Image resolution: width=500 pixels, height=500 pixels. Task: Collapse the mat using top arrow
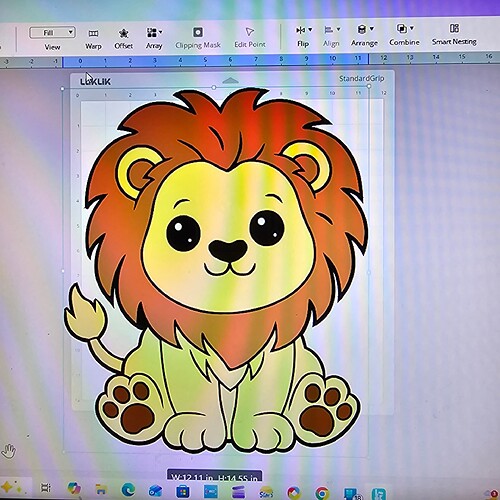pyautogui.click(x=230, y=80)
